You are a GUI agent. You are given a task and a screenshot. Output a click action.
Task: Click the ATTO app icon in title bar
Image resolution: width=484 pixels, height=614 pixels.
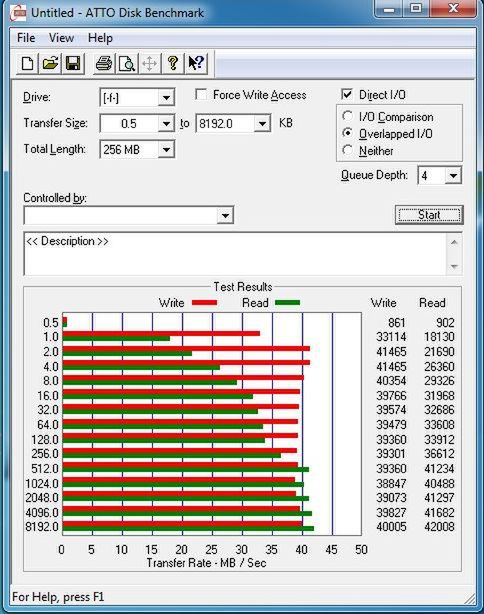tap(18, 13)
